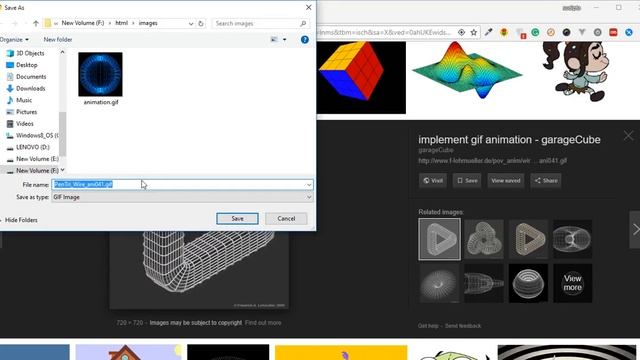Expand the address bar path dropdown
The height and width of the screenshot is (360, 640).
point(191,24)
